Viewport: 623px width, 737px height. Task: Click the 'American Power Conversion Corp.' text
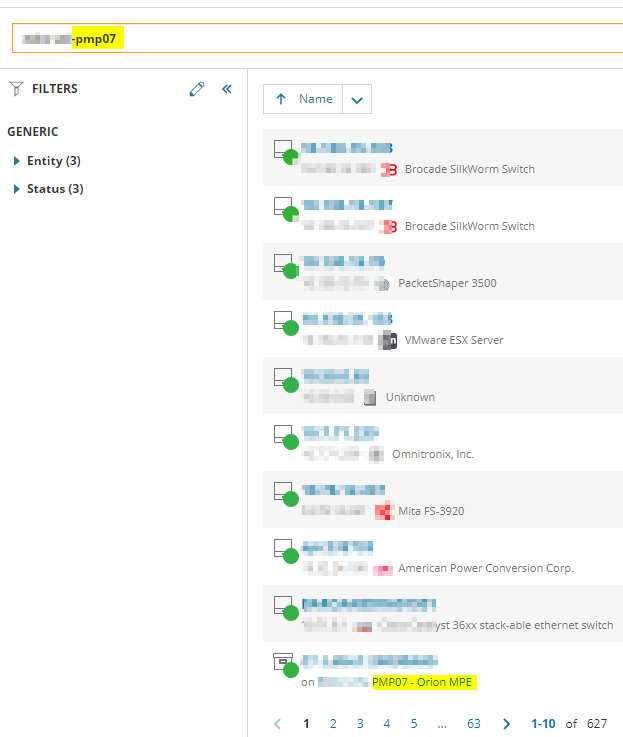[x=486, y=568]
